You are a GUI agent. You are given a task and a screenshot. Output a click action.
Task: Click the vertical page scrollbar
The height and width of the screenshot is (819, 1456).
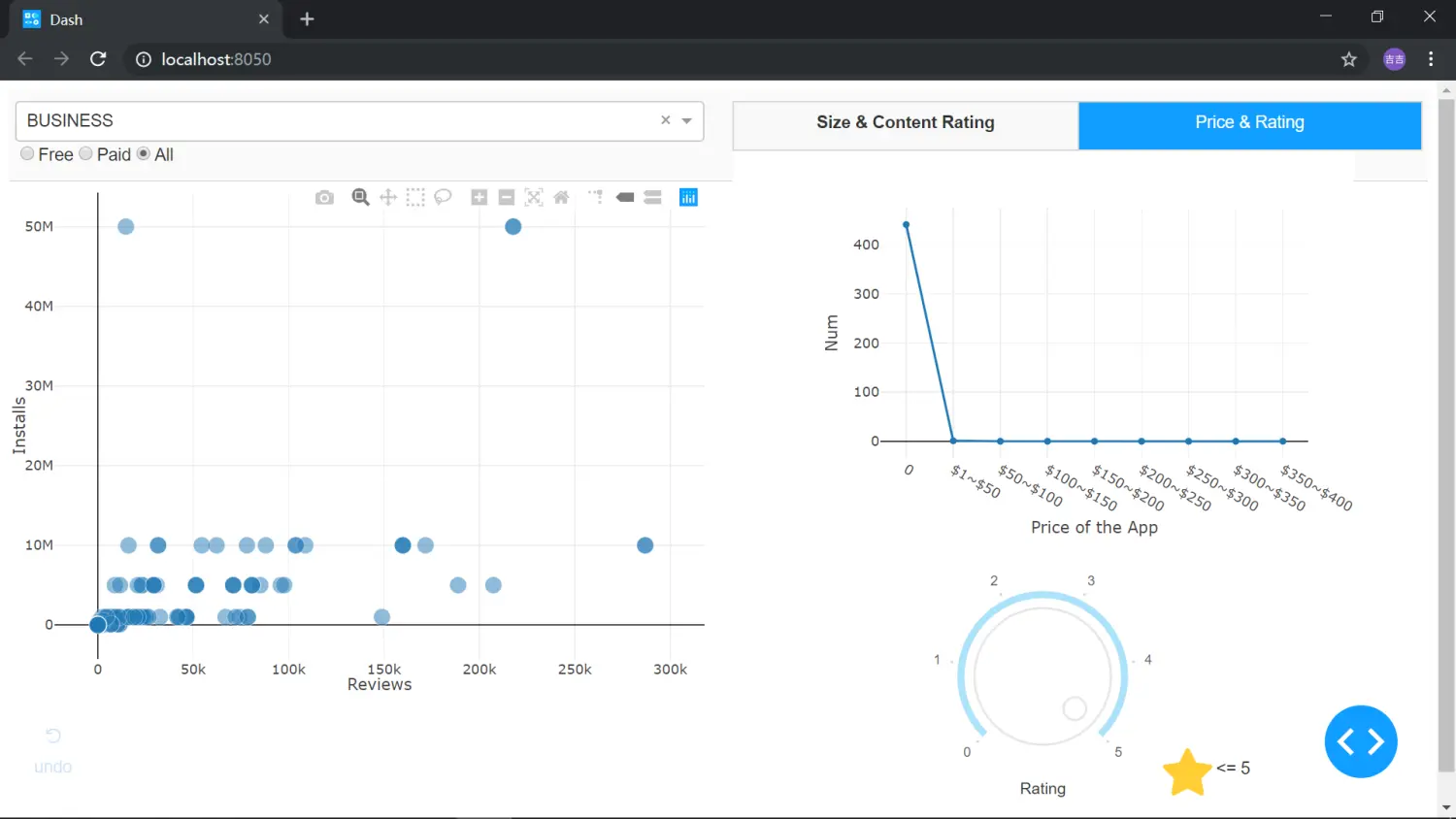point(1446,437)
